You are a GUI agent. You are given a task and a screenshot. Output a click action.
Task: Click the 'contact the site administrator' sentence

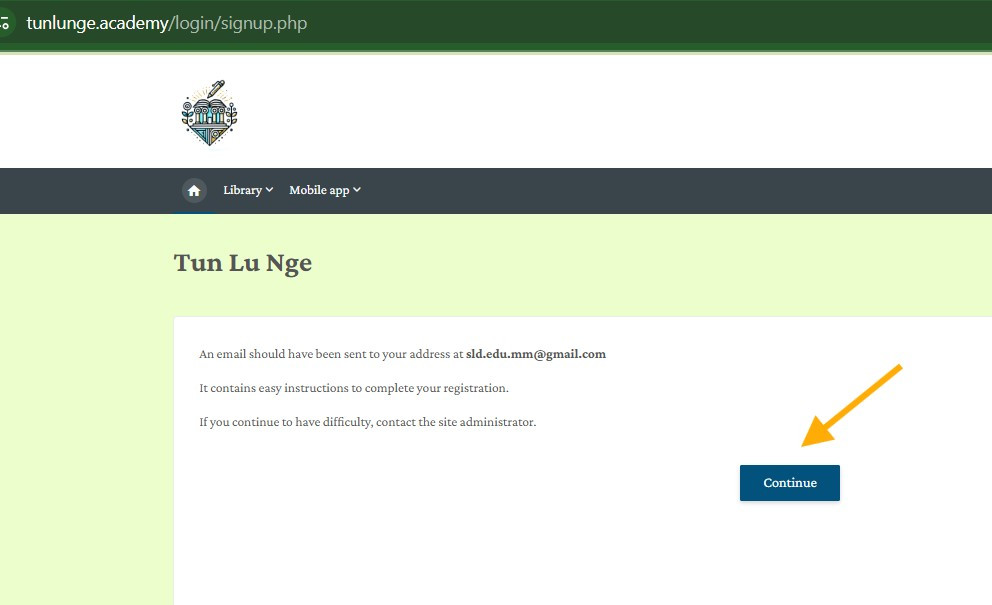pyautogui.click(x=368, y=422)
